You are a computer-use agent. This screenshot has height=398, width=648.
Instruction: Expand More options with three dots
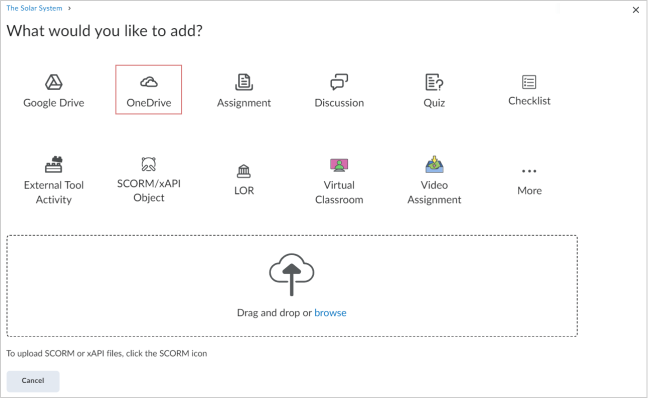tap(529, 171)
